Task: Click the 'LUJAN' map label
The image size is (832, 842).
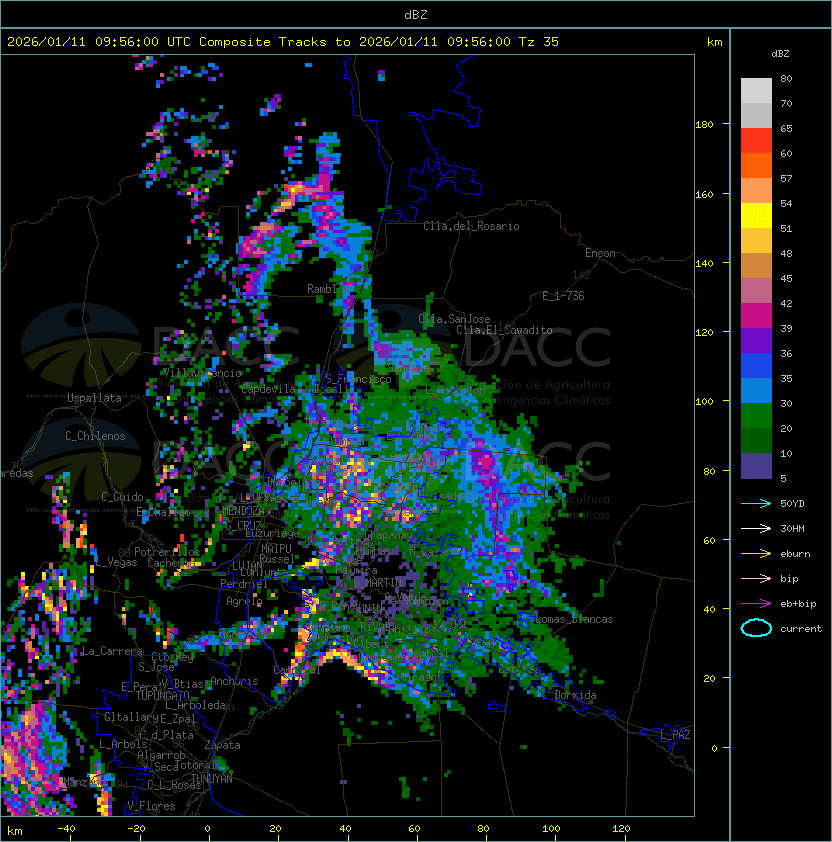Action: (x=247, y=565)
